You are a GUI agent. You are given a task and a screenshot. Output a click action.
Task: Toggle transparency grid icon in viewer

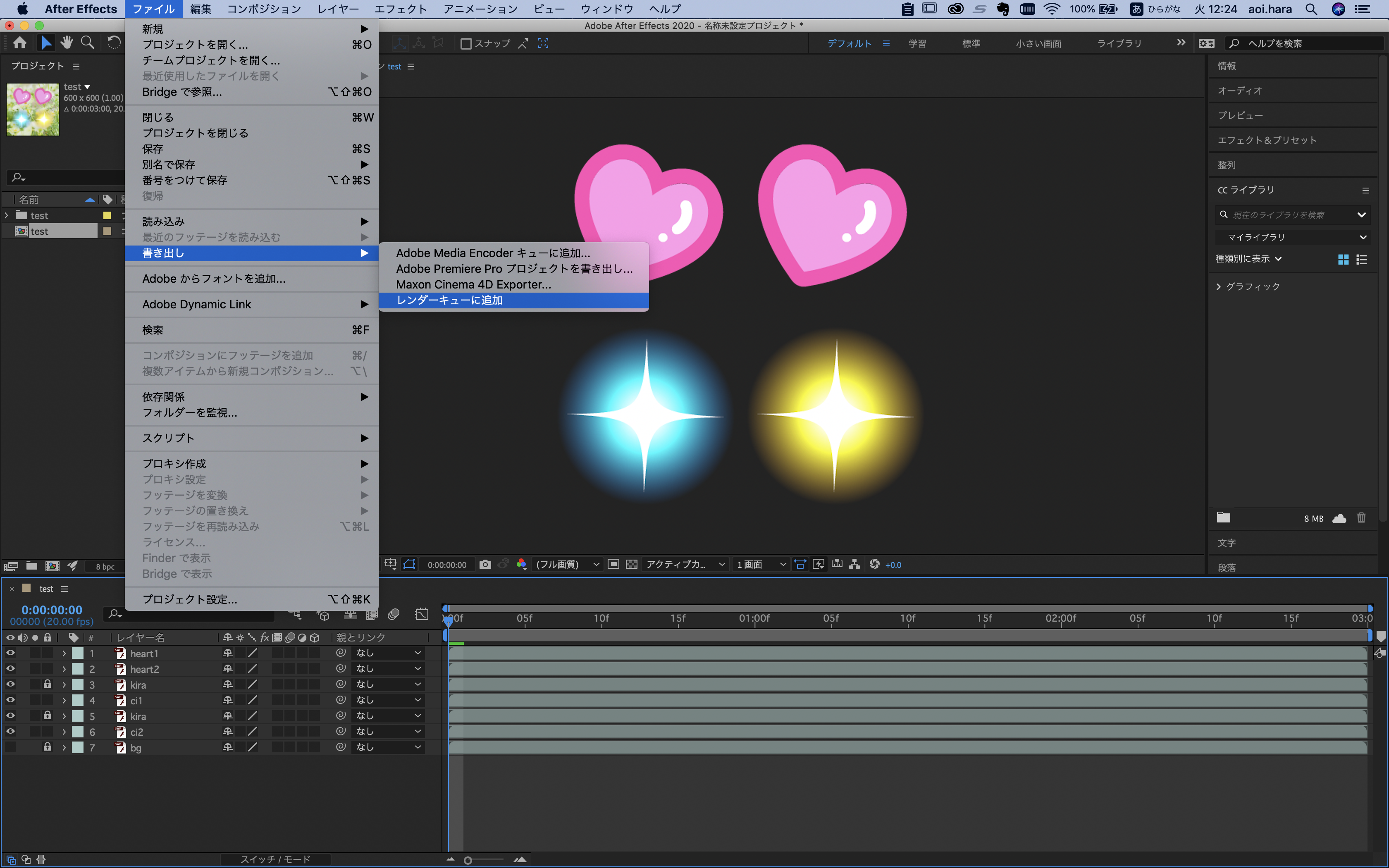(x=631, y=564)
